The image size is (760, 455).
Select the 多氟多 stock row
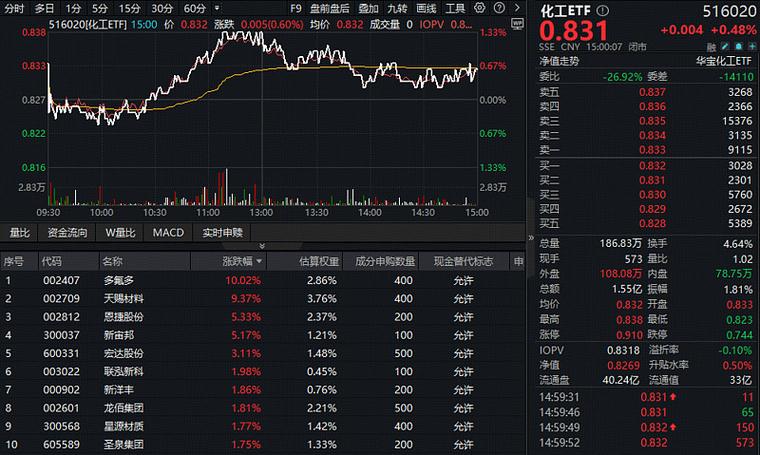click(118, 280)
